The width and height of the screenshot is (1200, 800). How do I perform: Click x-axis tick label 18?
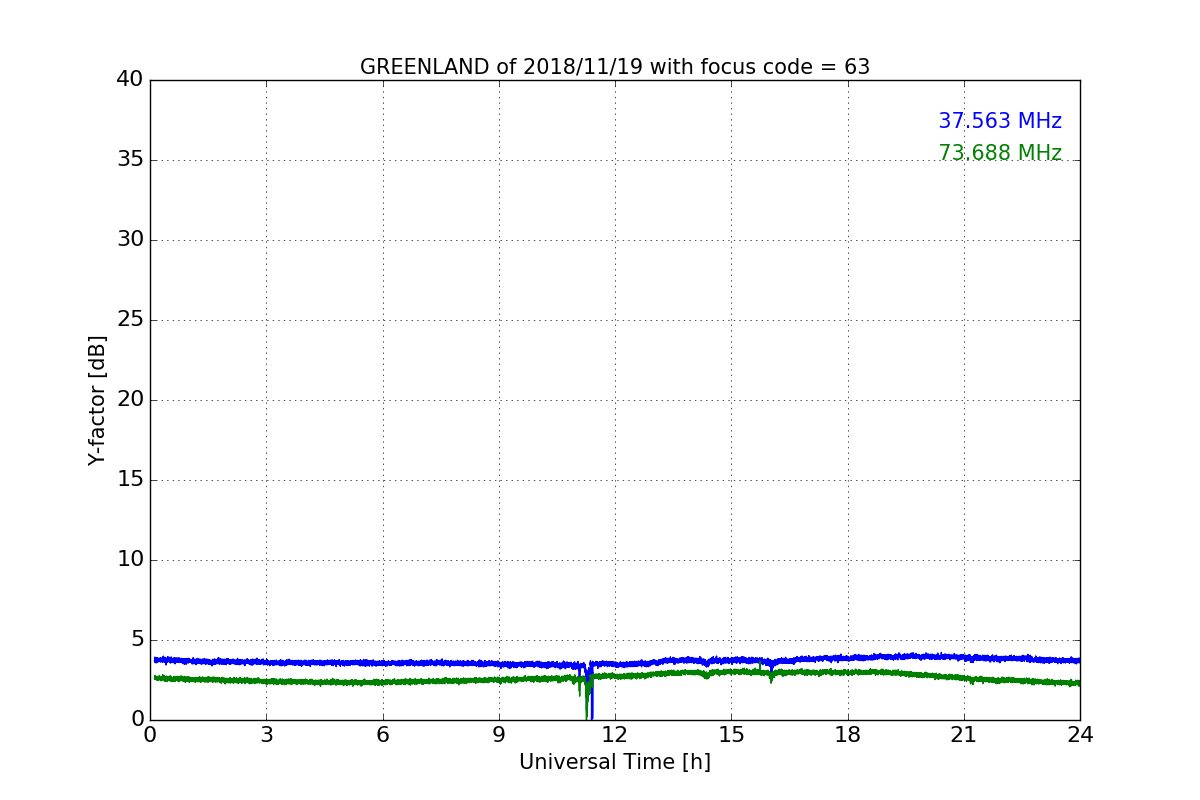tap(848, 735)
